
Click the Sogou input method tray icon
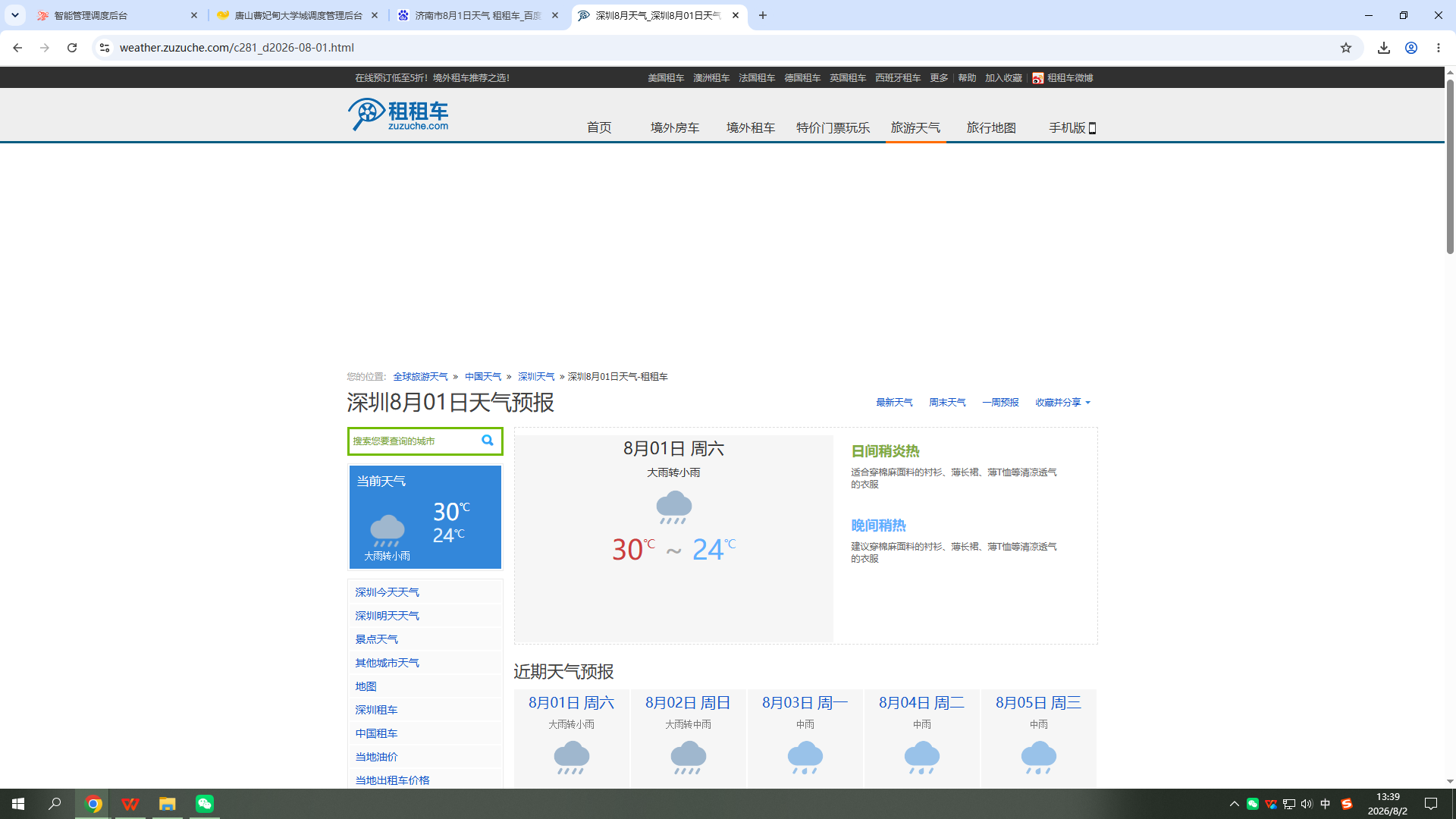(1347, 804)
